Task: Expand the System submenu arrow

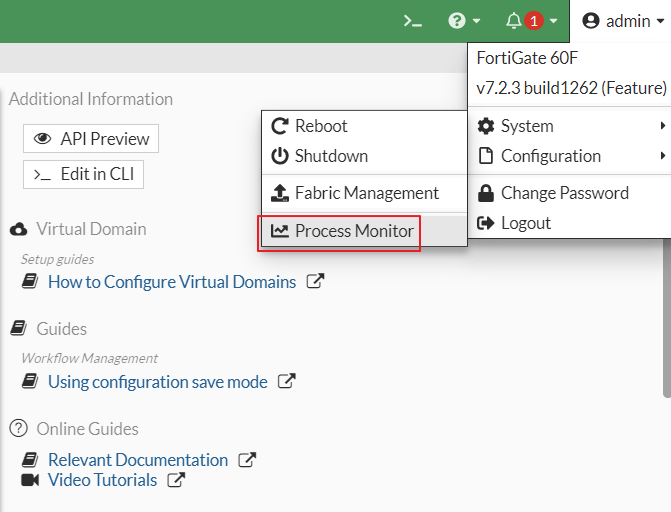Action: click(662, 125)
